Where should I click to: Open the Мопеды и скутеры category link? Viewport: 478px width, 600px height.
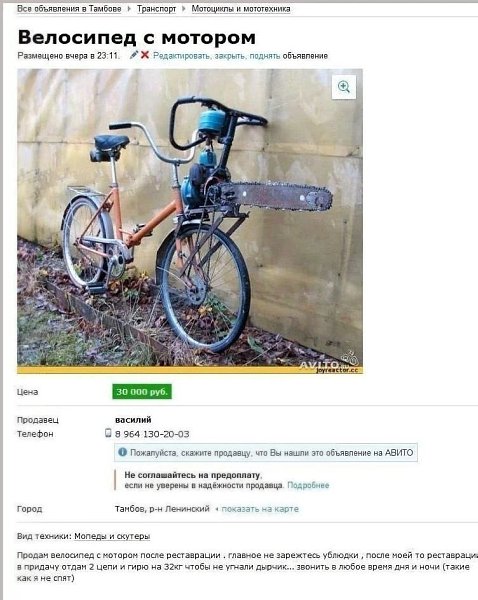click(x=112, y=536)
